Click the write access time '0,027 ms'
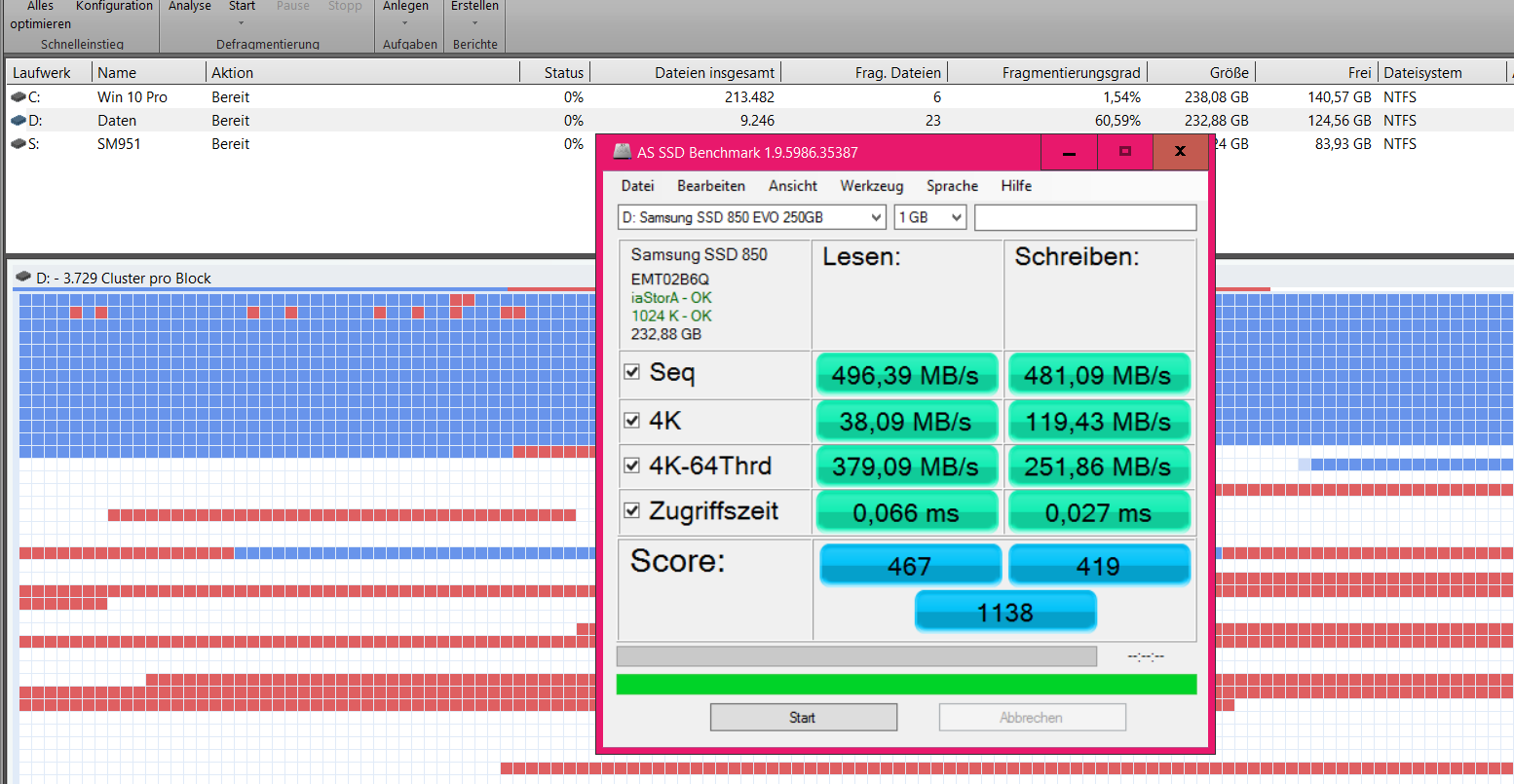Viewport: 1514px width, 784px height. pos(1098,512)
